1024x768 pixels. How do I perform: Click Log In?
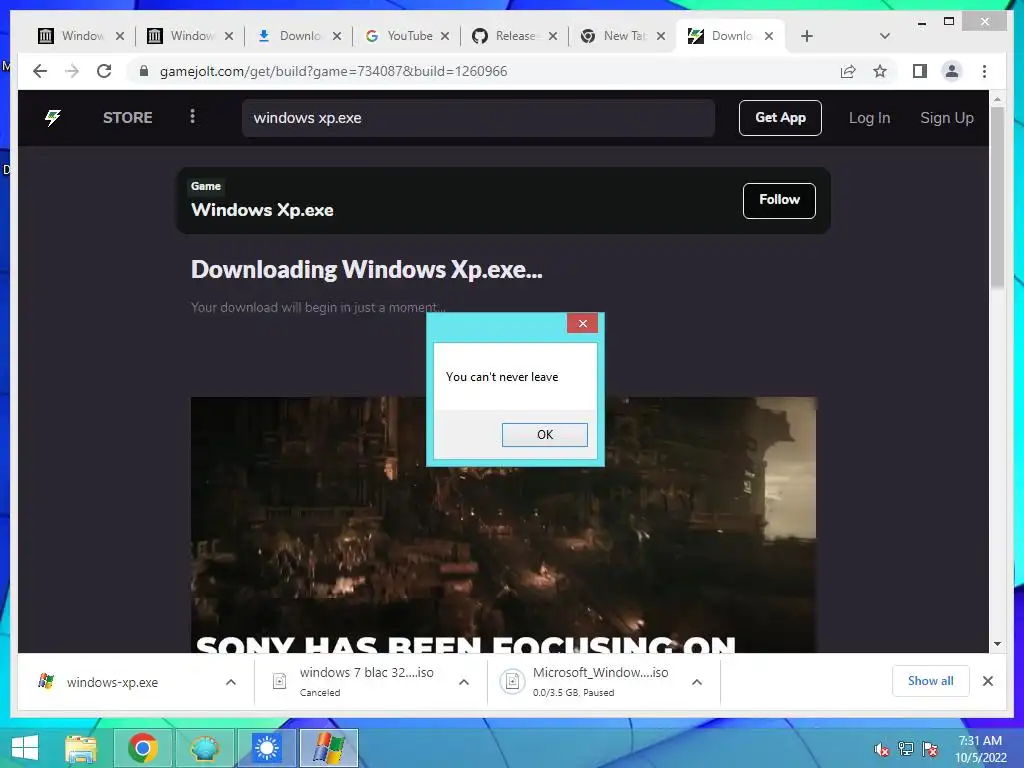coord(869,118)
